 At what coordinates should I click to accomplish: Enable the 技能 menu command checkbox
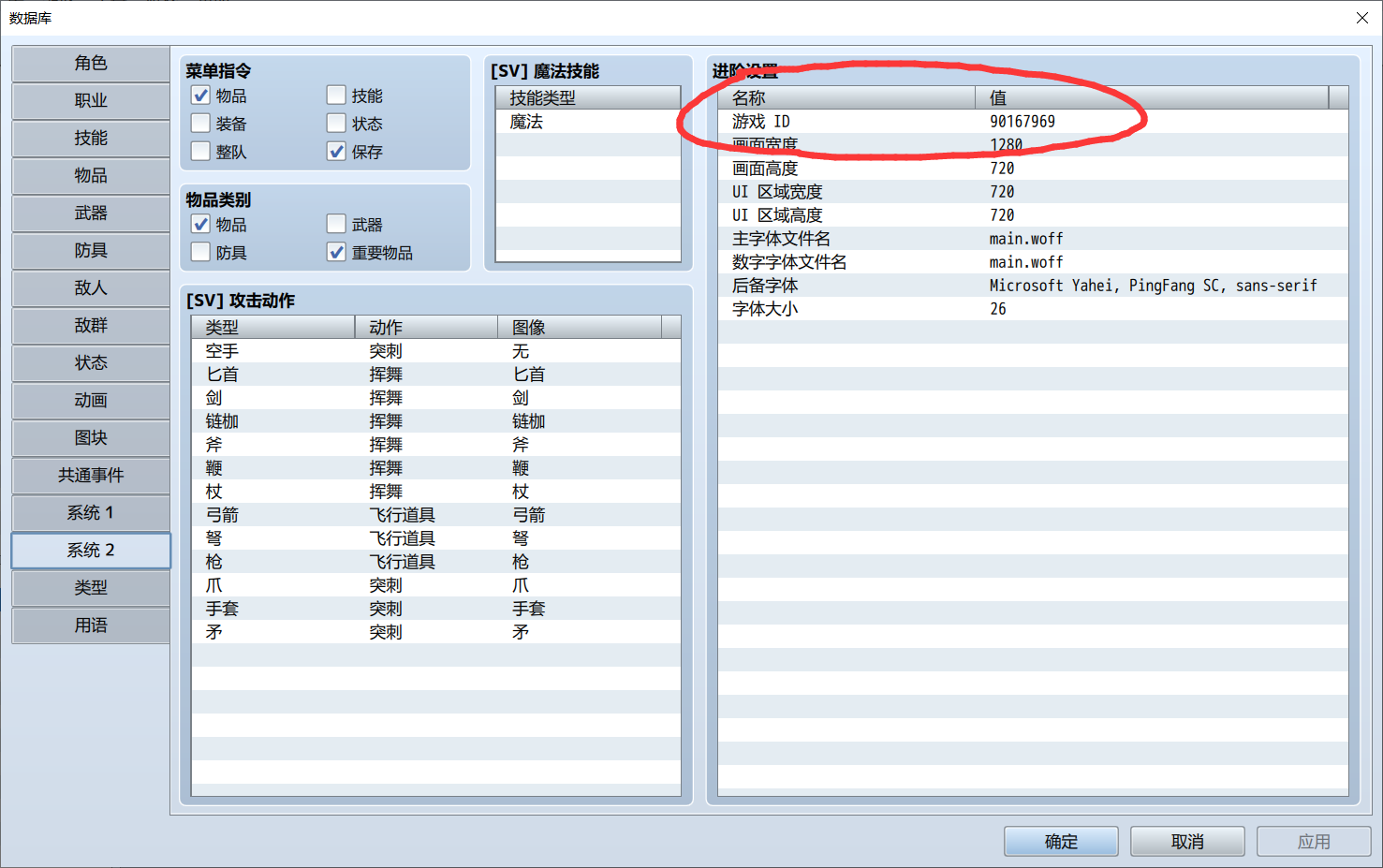click(x=336, y=96)
